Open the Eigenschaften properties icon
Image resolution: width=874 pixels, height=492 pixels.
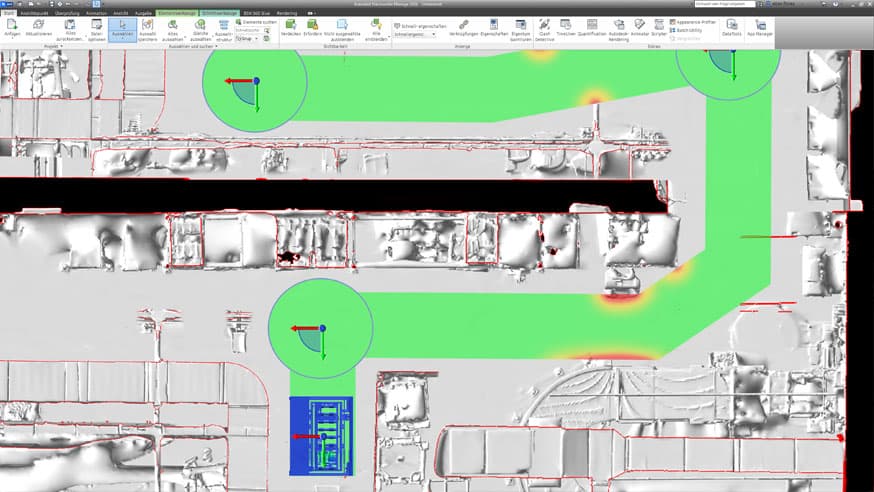(494, 28)
